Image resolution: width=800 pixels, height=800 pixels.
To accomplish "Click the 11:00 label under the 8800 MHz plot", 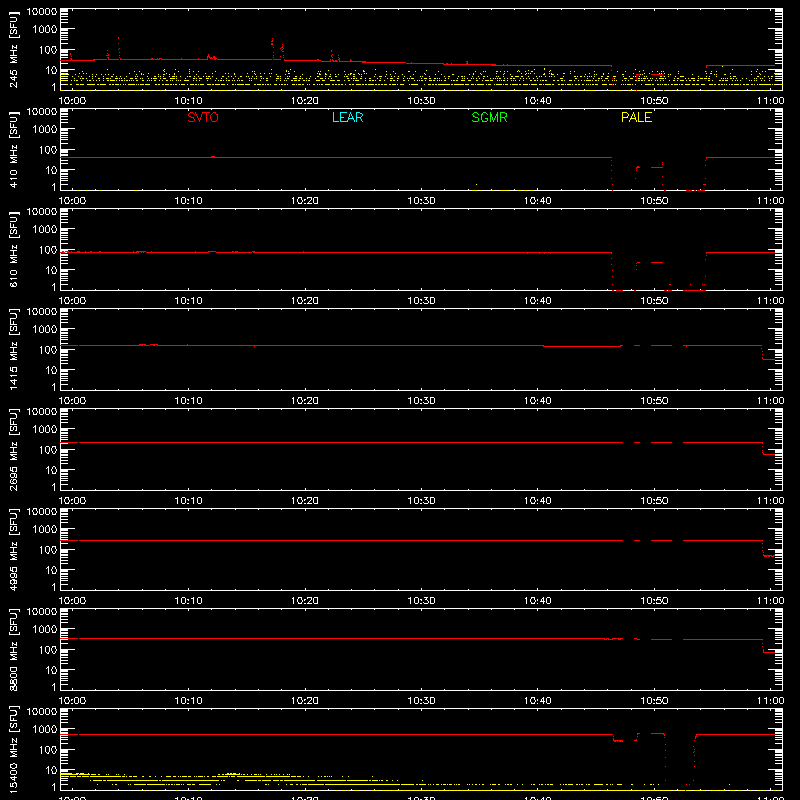I will click(x=770, y=701).
